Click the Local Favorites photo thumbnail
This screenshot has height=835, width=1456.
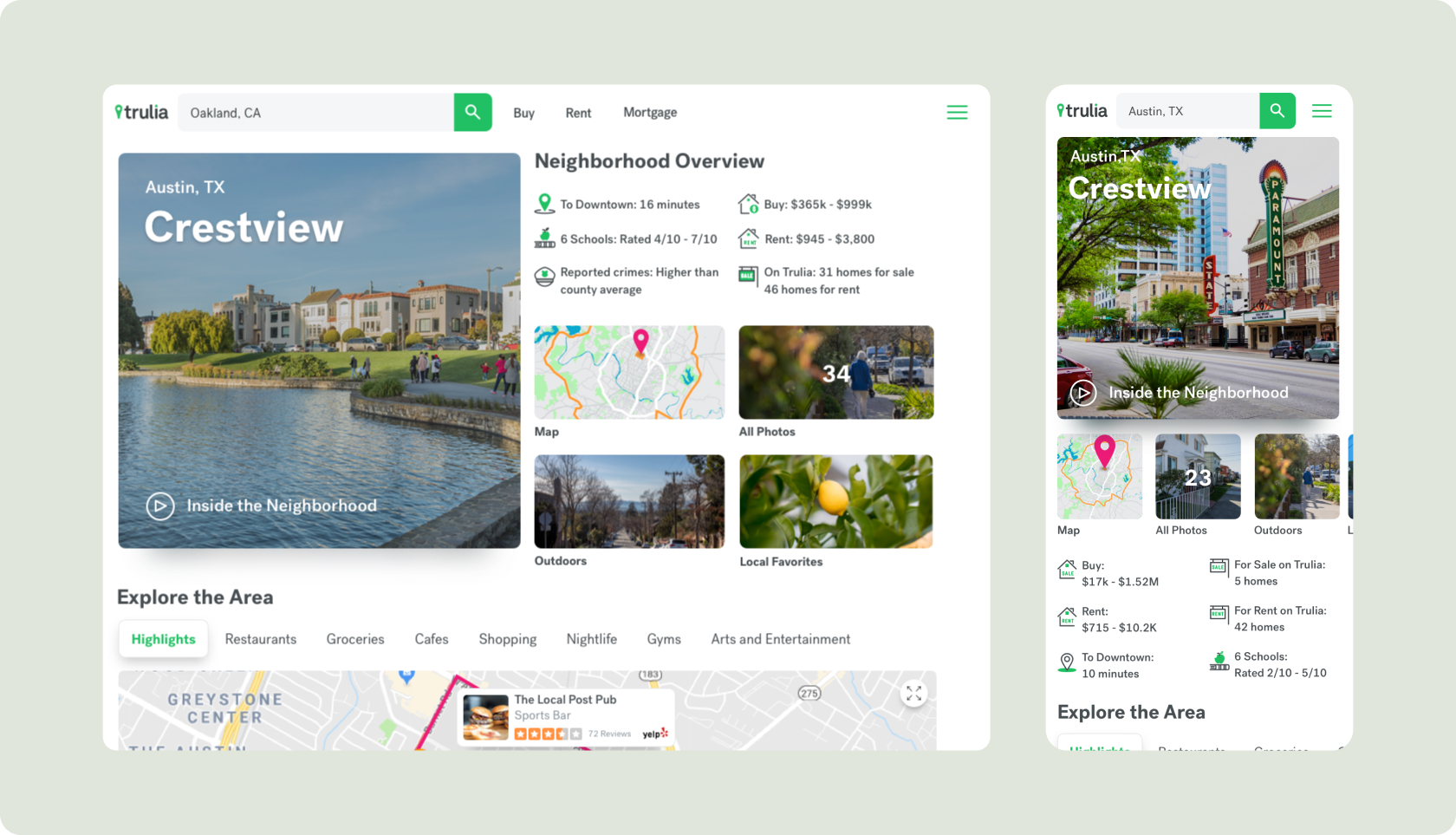[x=835, y=501]
